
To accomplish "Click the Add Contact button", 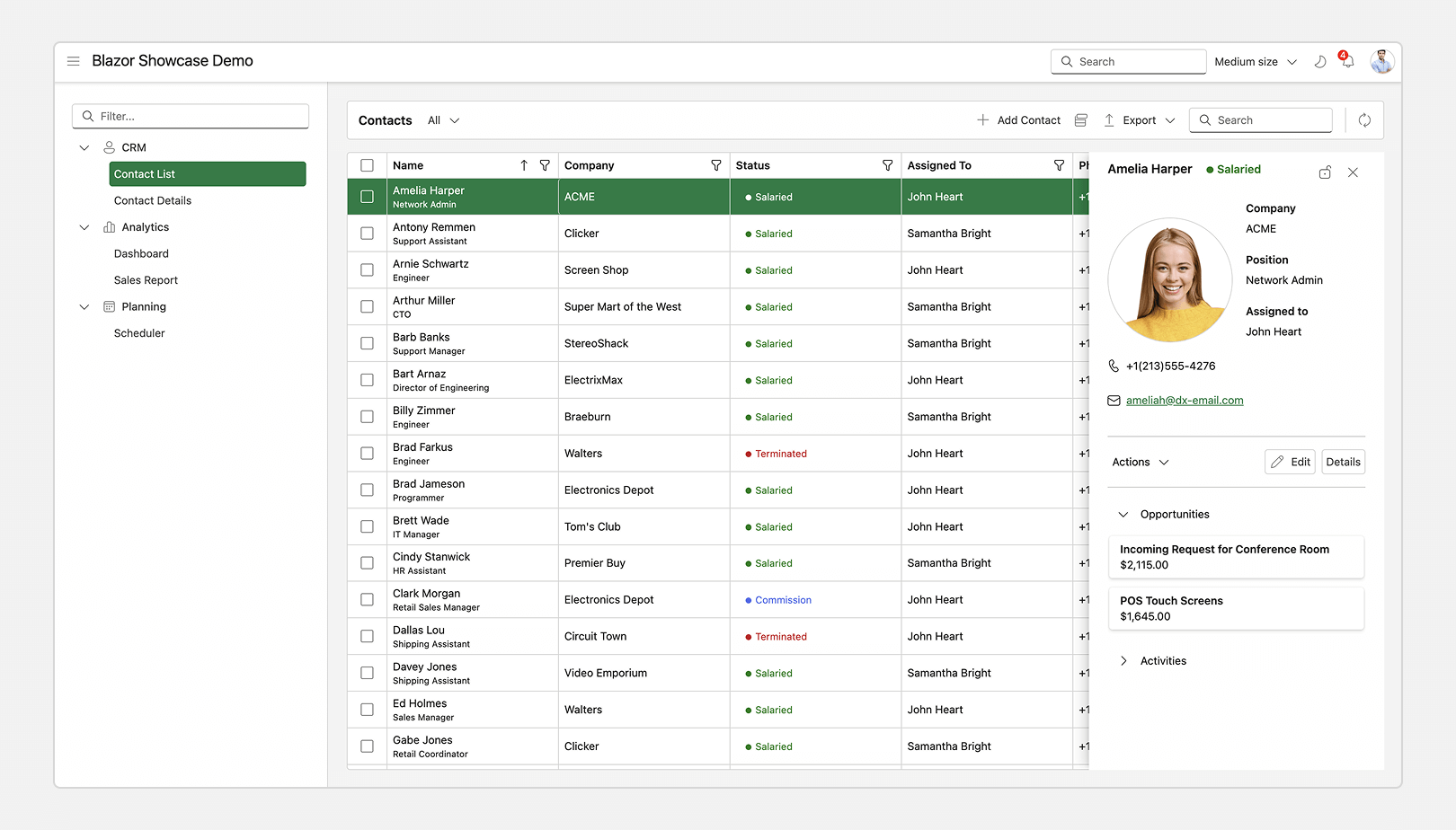I will point(1018,119).
